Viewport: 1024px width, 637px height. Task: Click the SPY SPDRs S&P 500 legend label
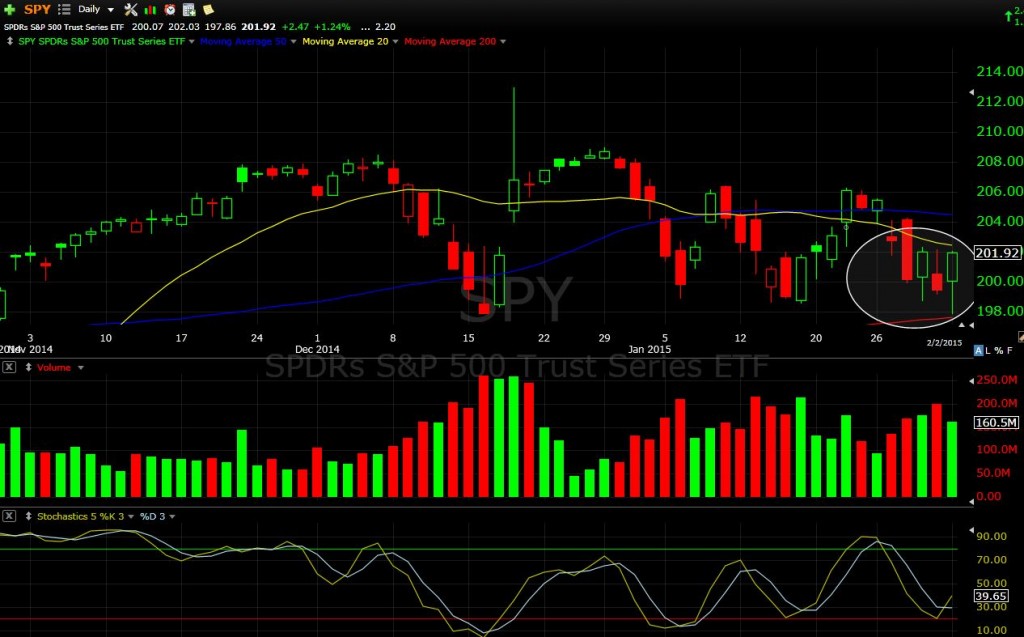tap(101, 41)
